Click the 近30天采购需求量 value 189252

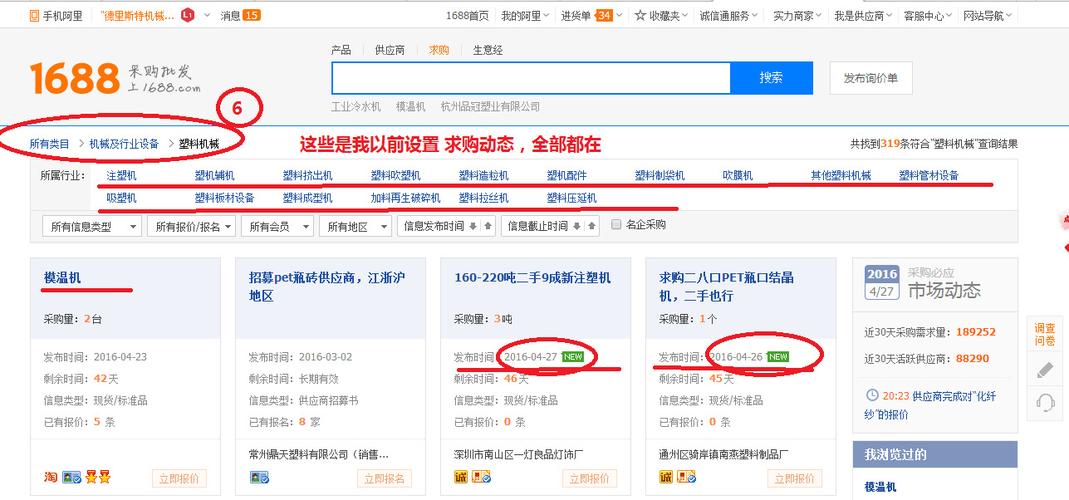click(x=976, y=332)
